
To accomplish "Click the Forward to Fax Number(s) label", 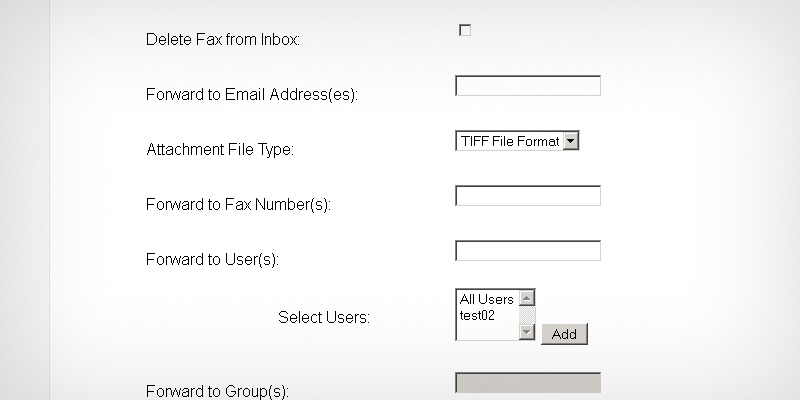I will [238, 205].
